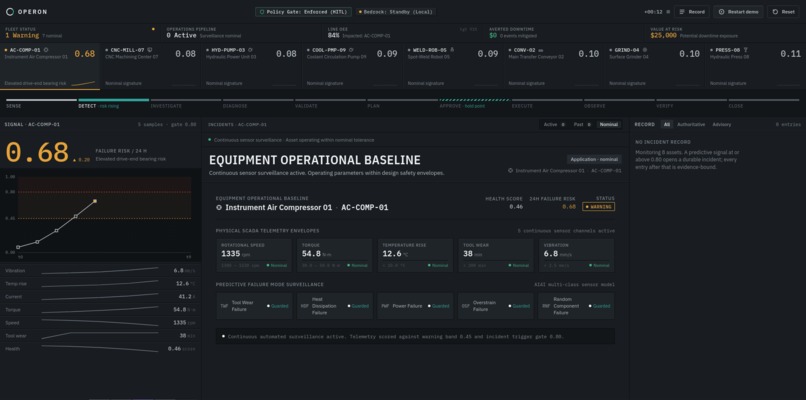The height and width of the screenshot is (400, 806).
Task: Open the Record button
Action: click(x=692, y=12)
